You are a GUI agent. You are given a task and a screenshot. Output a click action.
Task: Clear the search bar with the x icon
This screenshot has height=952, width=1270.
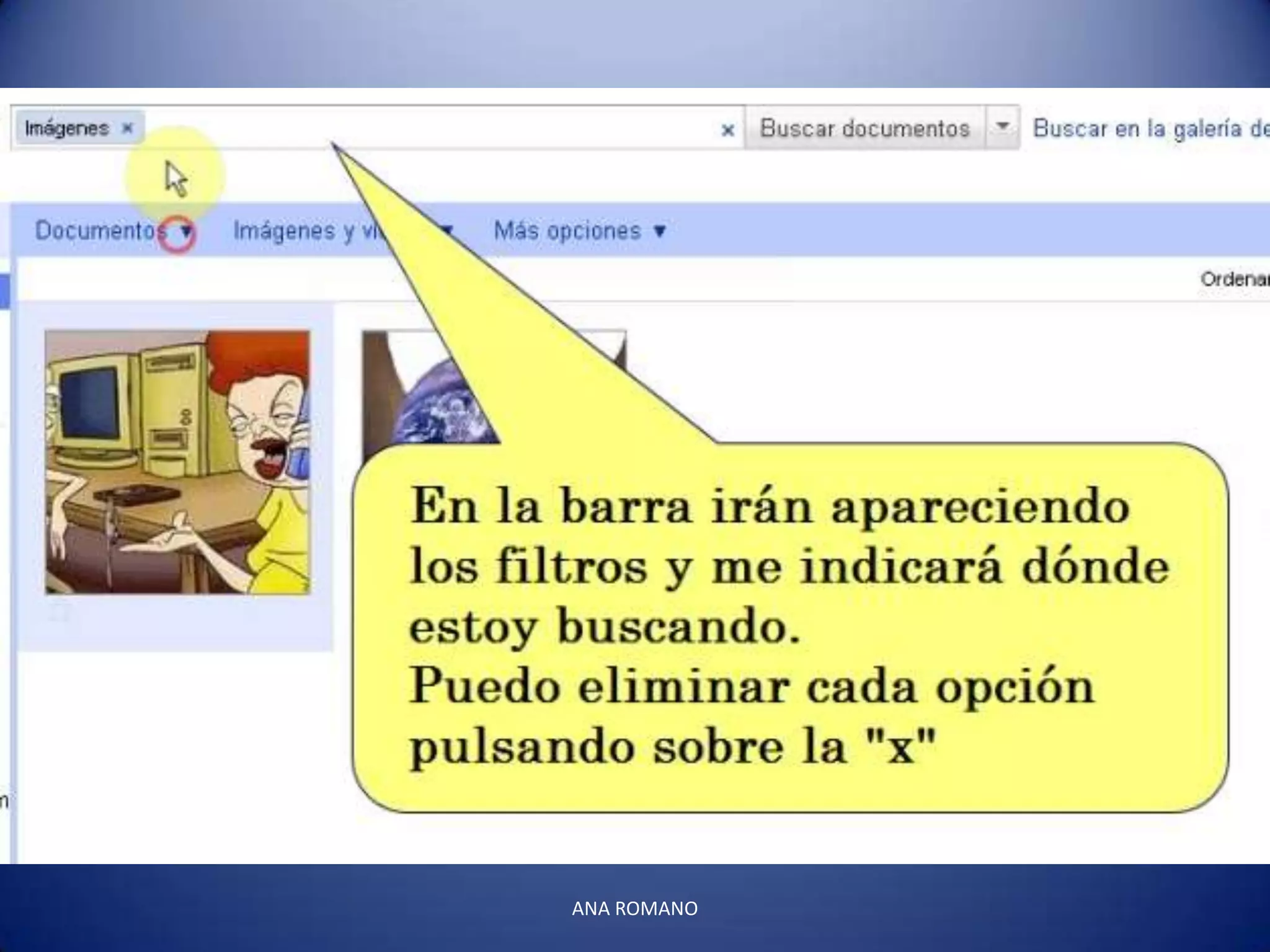pos(728,130)
